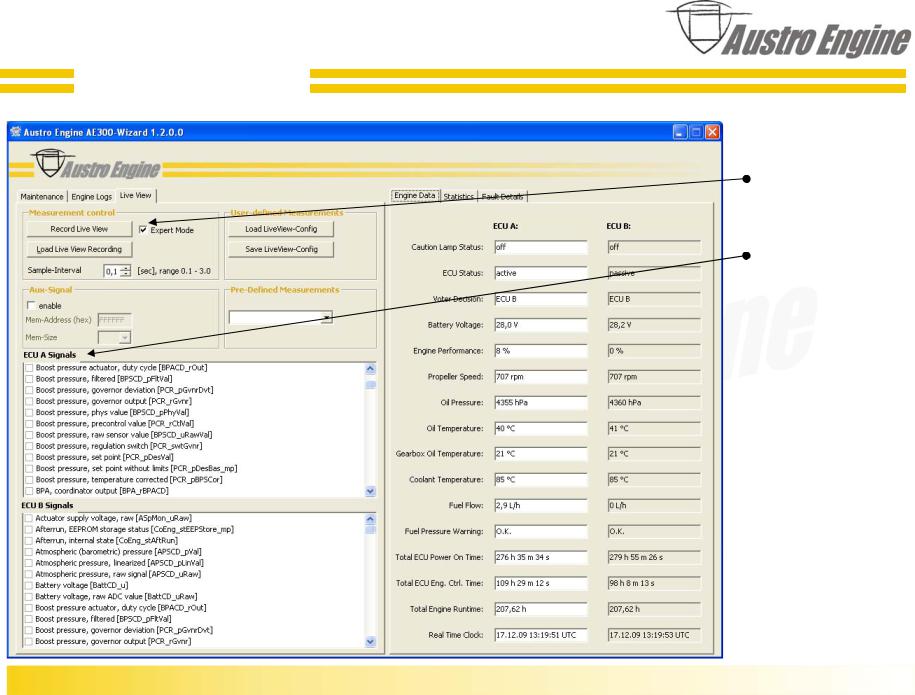Screen dimensions: 915x695
Task: Increase Sample-Interval with the spinner arrows
Action: [125, 268]
